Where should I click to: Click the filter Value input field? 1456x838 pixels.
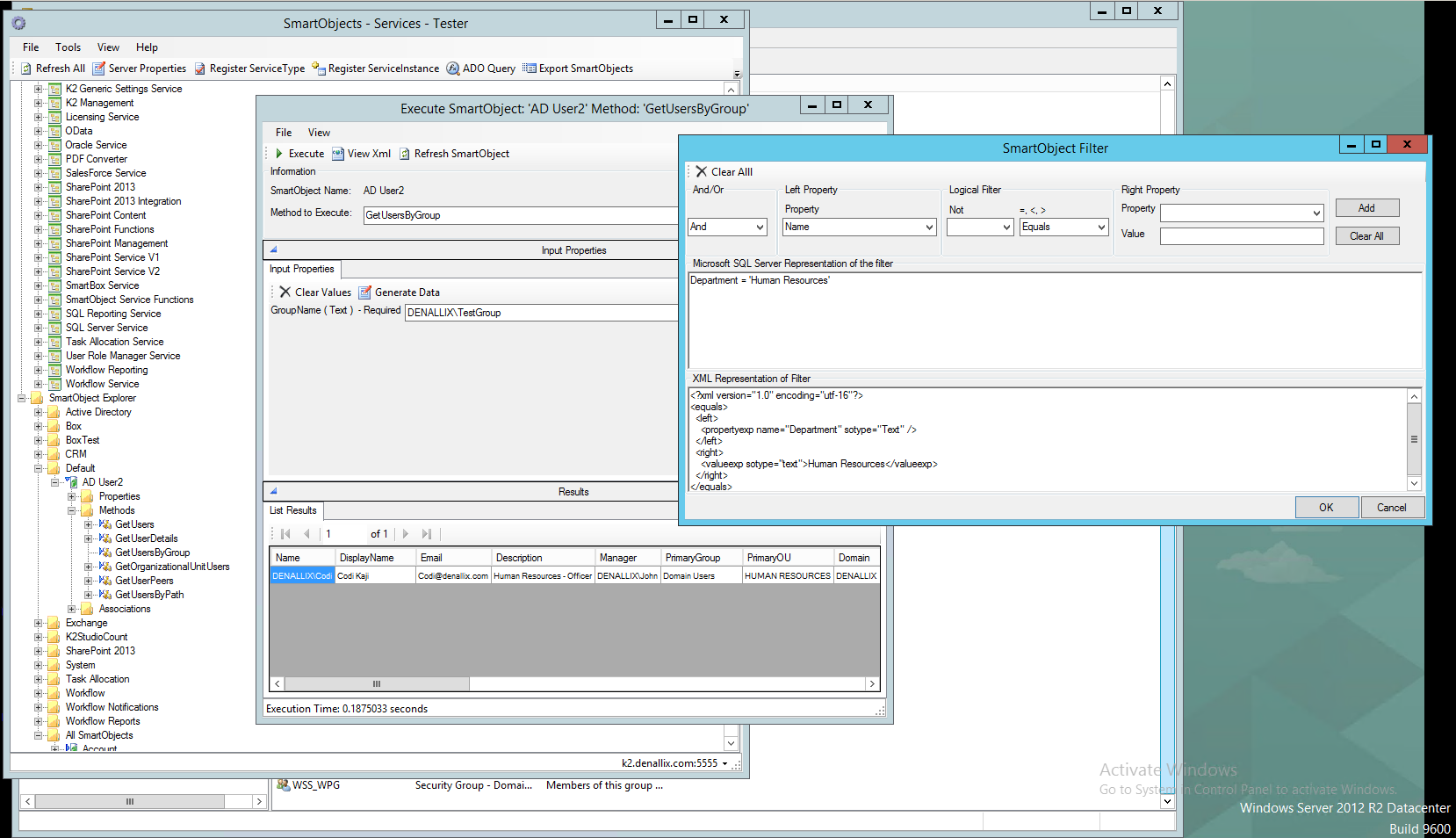1242,235
